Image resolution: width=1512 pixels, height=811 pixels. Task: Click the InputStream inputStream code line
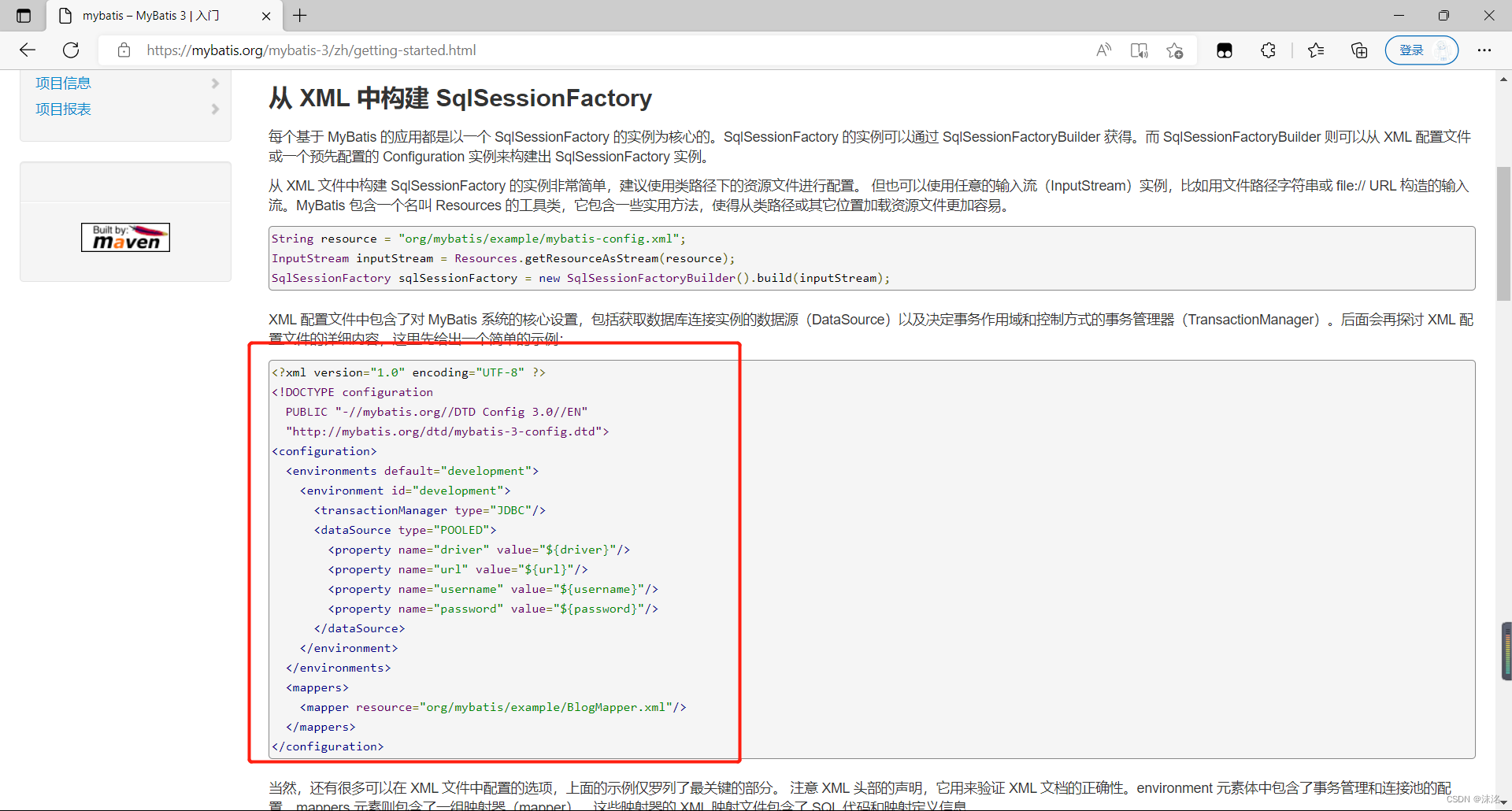point(503,258)
